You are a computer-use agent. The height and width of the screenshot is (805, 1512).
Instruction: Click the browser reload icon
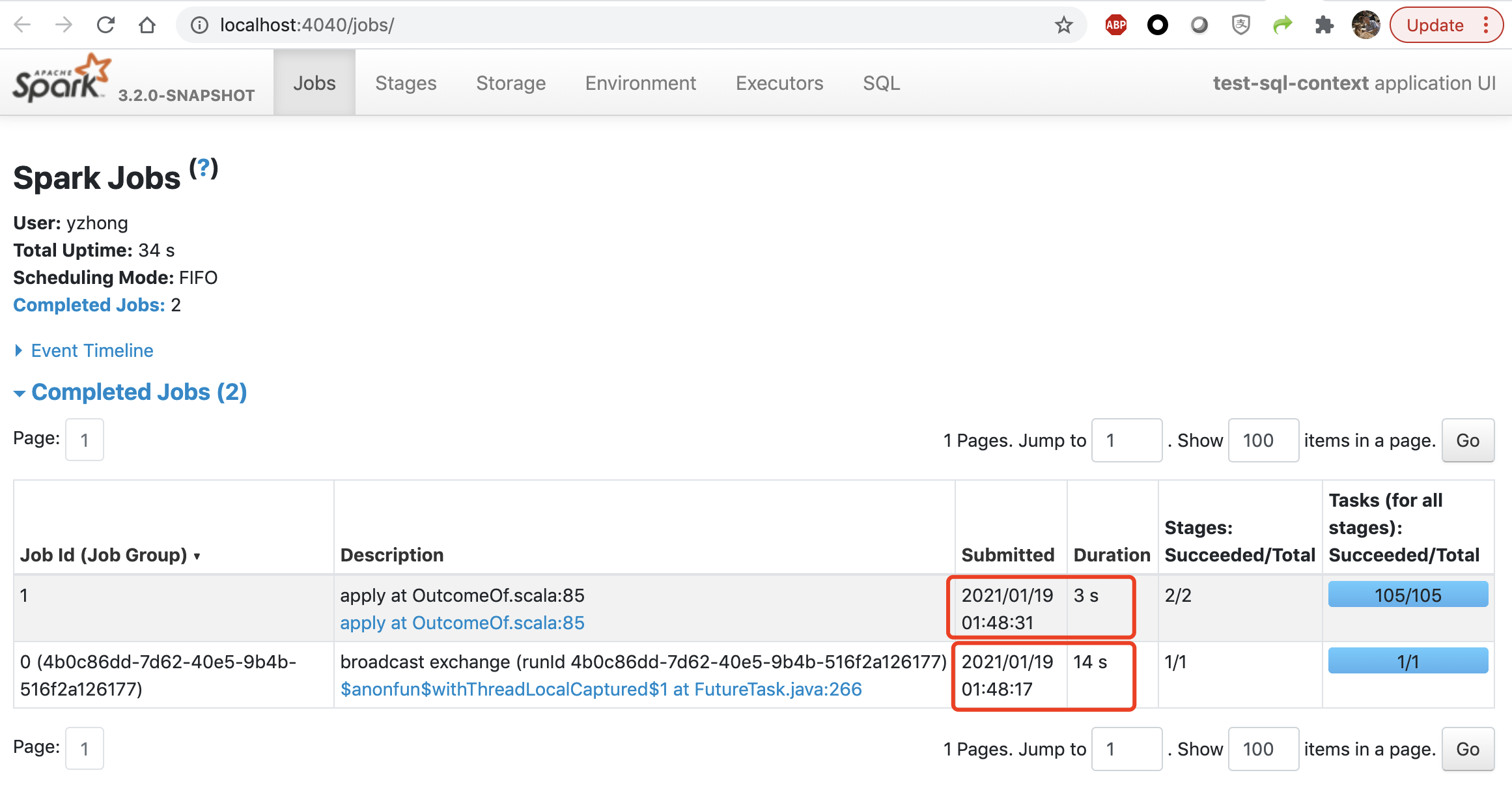click(105, 25)
